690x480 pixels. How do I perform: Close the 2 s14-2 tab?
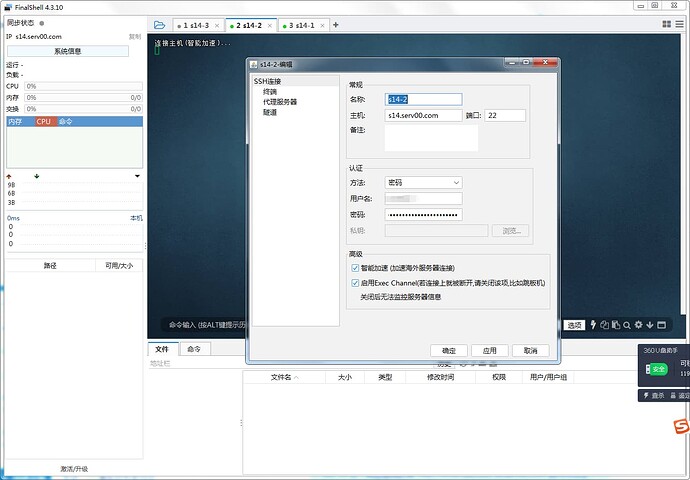270,26
